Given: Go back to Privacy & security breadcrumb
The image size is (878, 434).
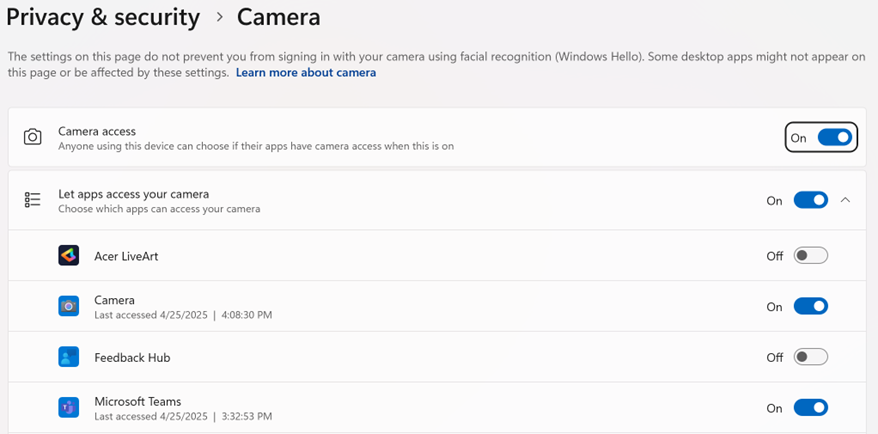Looking at the screenshot, I should tap(103, 17).
